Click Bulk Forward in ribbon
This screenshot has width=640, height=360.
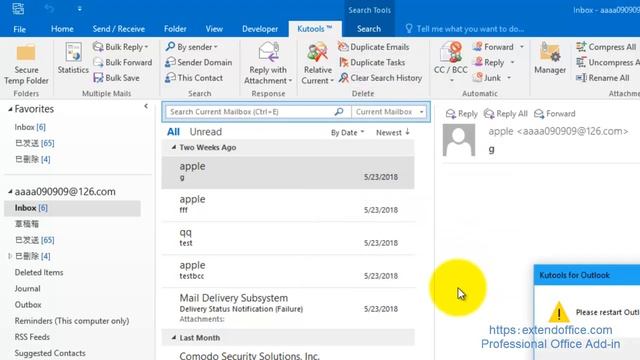point(122,62)
